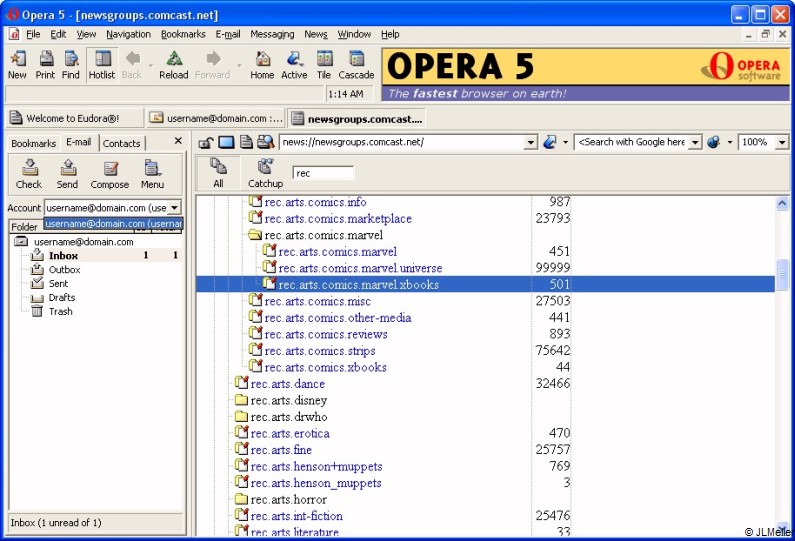795x541 pixels.
Task: Click the padlock security icon
Action: 205,142
